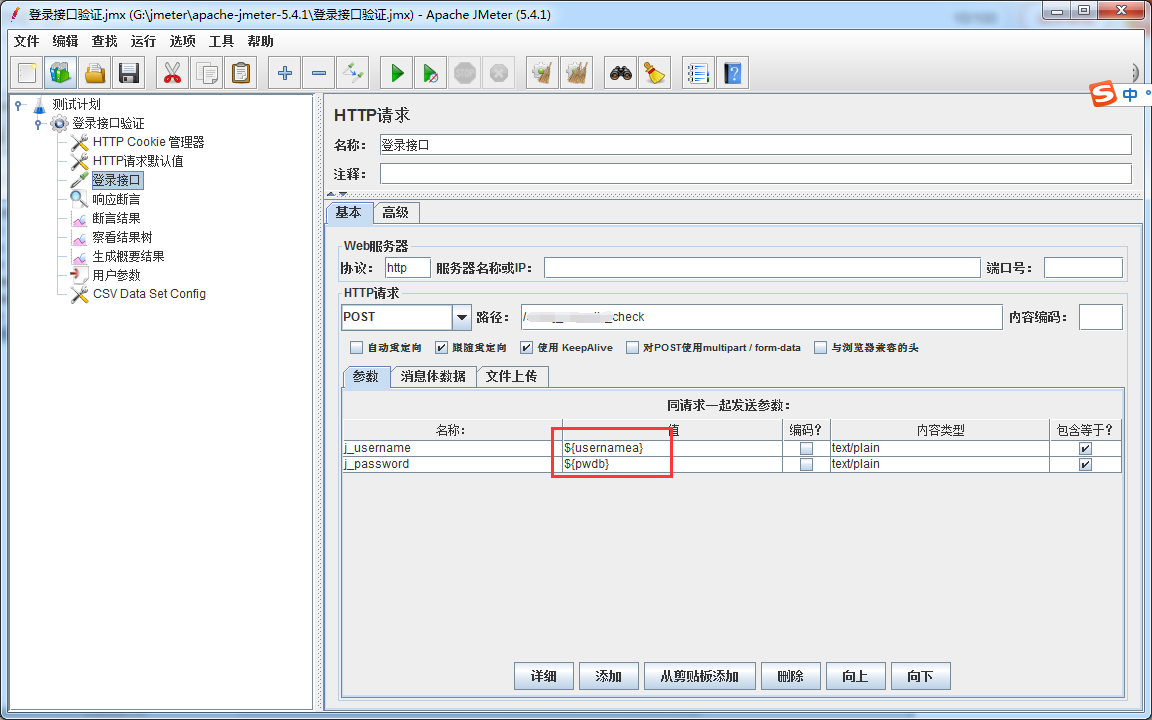Reset search with the yellow brush icon
1152x720 pixels.
tap(654, 73)
